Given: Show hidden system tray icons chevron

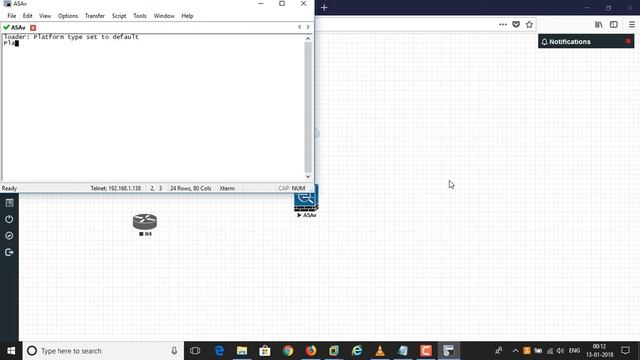Looking at the screenshot, I should click(x=516, y=351).
